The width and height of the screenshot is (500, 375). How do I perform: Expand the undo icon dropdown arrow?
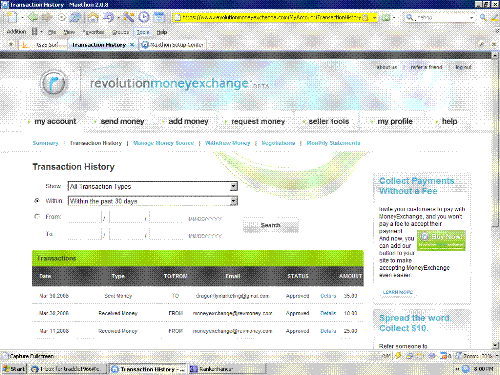tap(117, 17)
